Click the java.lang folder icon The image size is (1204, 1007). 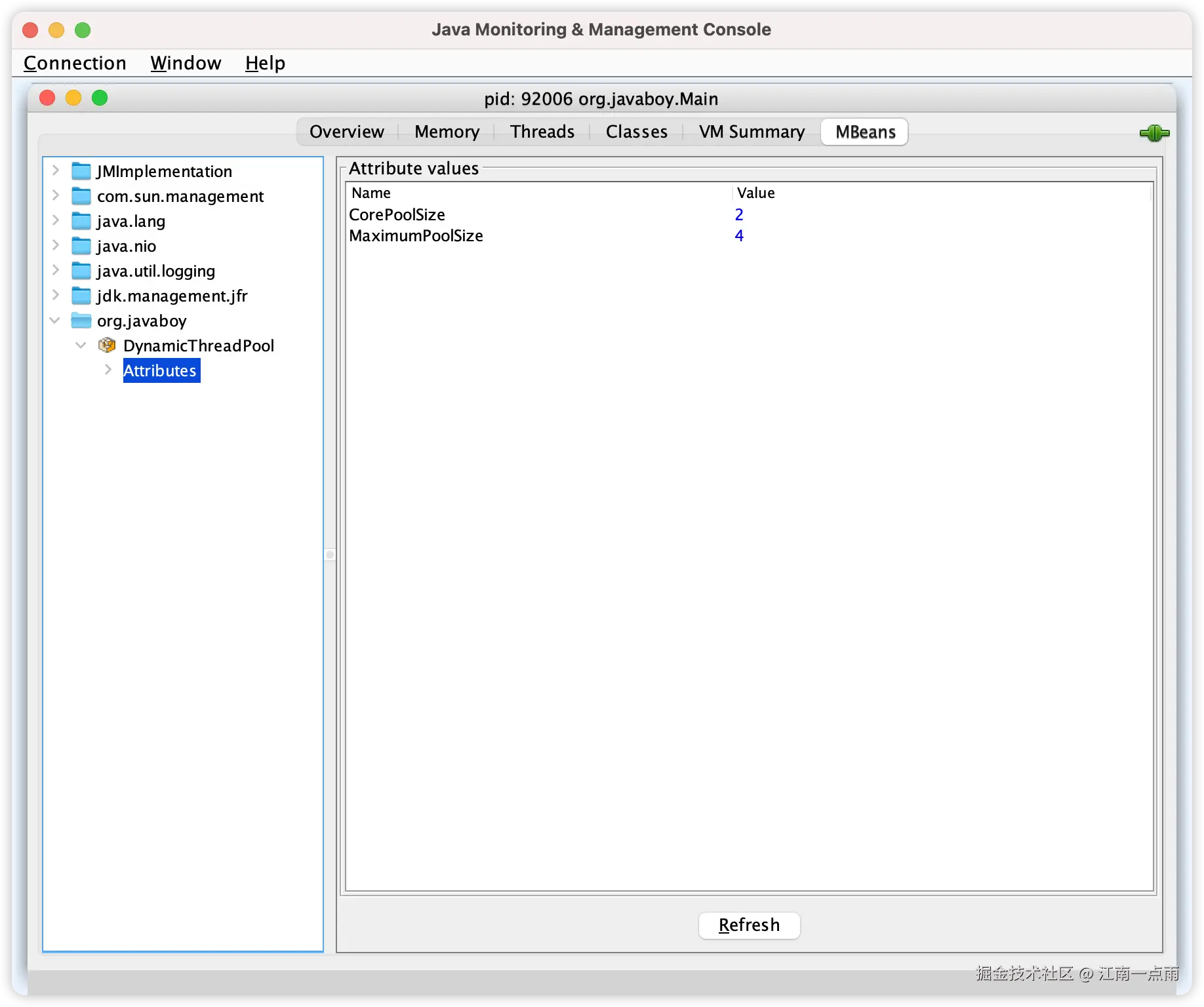point(81,221)
